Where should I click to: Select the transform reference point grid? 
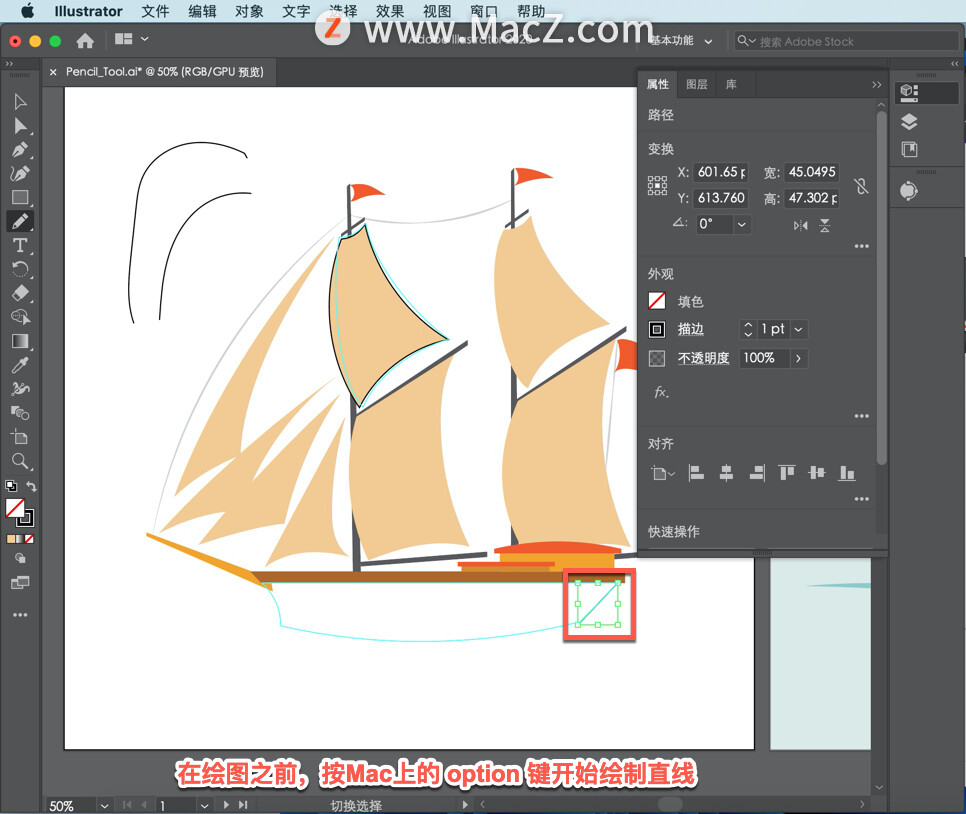pyautogui.click(x=657, y=185)
